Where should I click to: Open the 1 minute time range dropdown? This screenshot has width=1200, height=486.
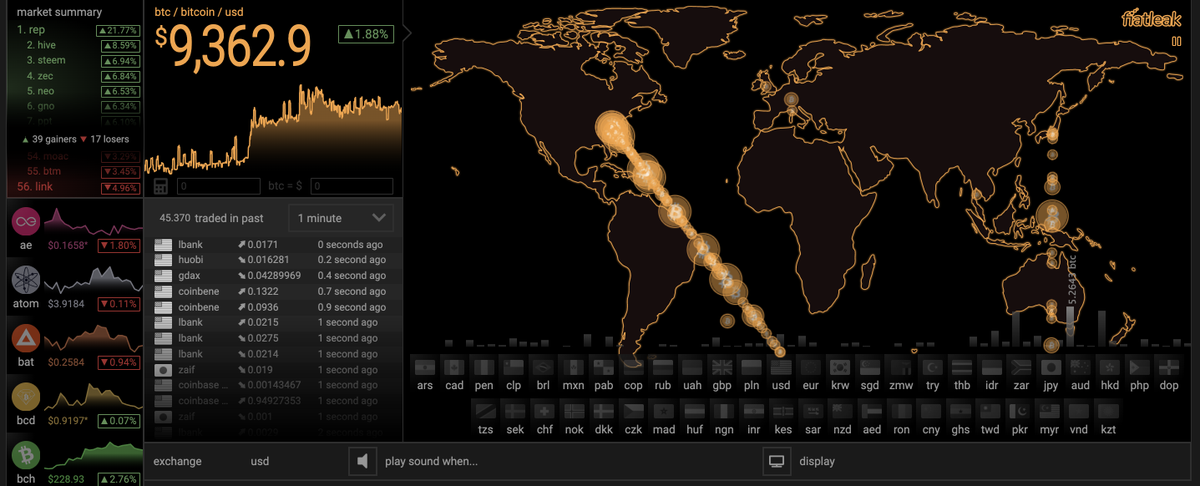pos(340,218)
